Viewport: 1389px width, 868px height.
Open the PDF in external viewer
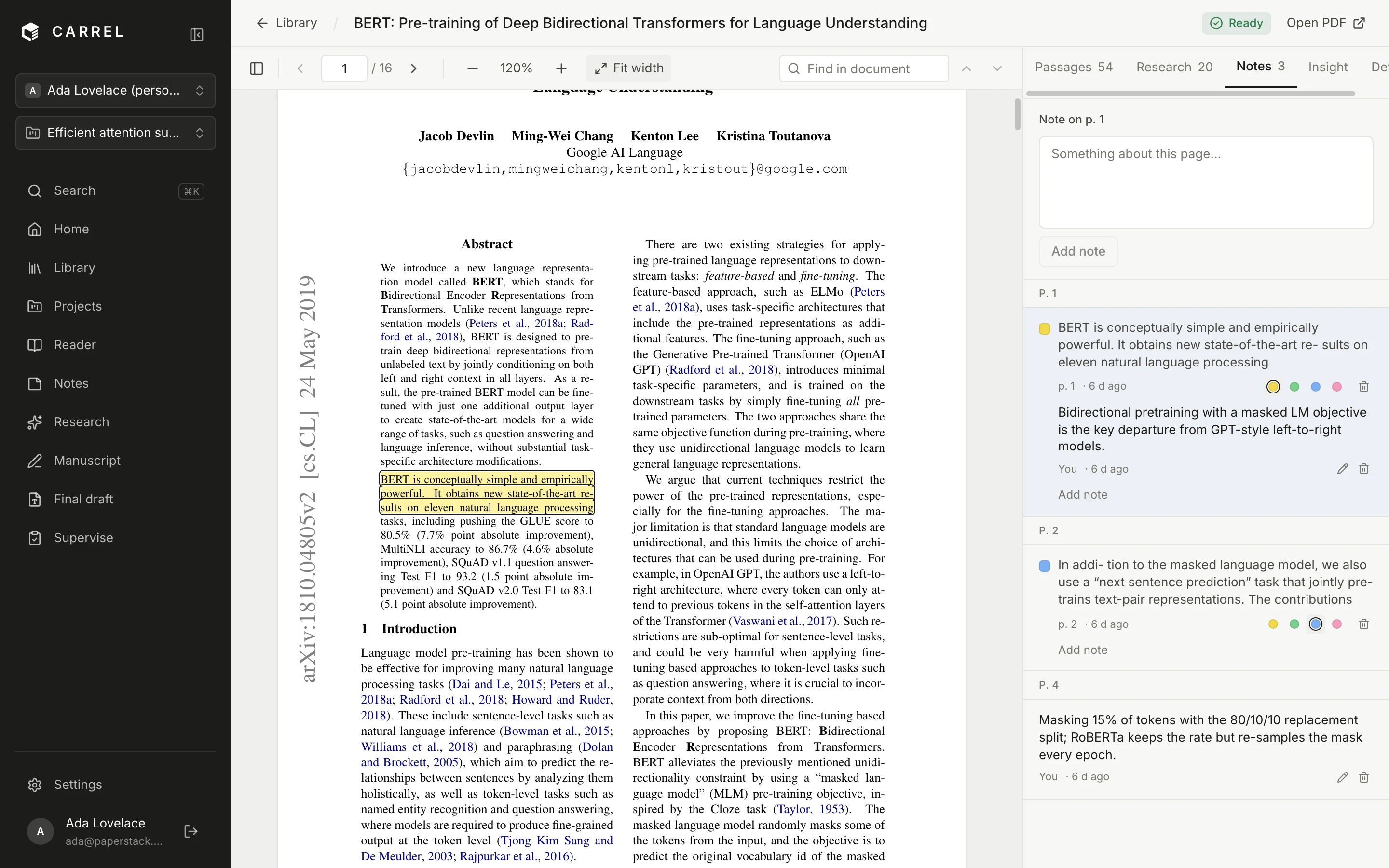point(1325,23)
